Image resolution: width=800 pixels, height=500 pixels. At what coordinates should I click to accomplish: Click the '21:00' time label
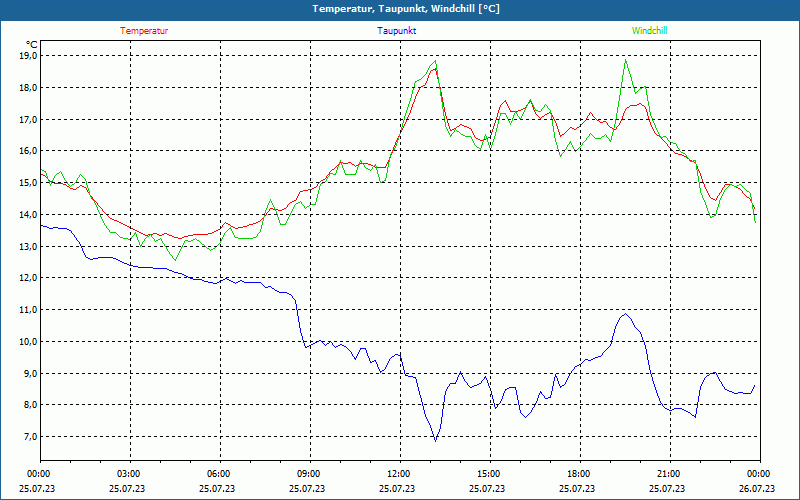[670, 474]
